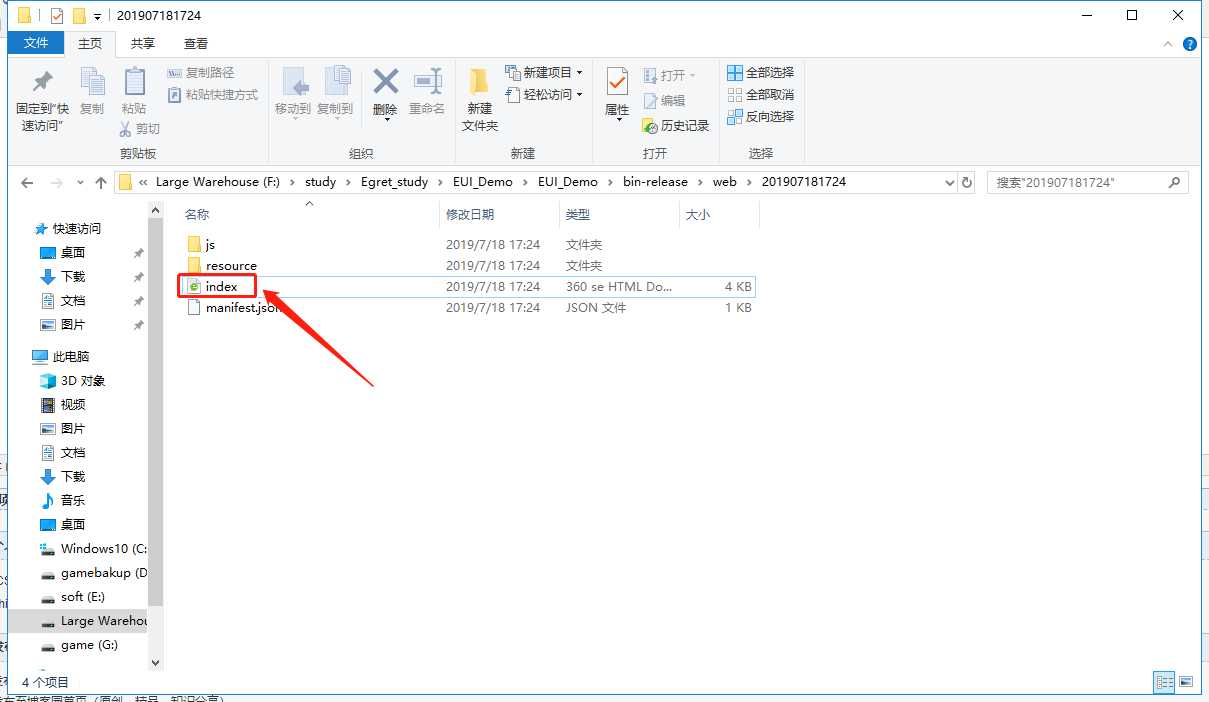
Task: Click the Copy ribbon icon
Action: [92, 82]
